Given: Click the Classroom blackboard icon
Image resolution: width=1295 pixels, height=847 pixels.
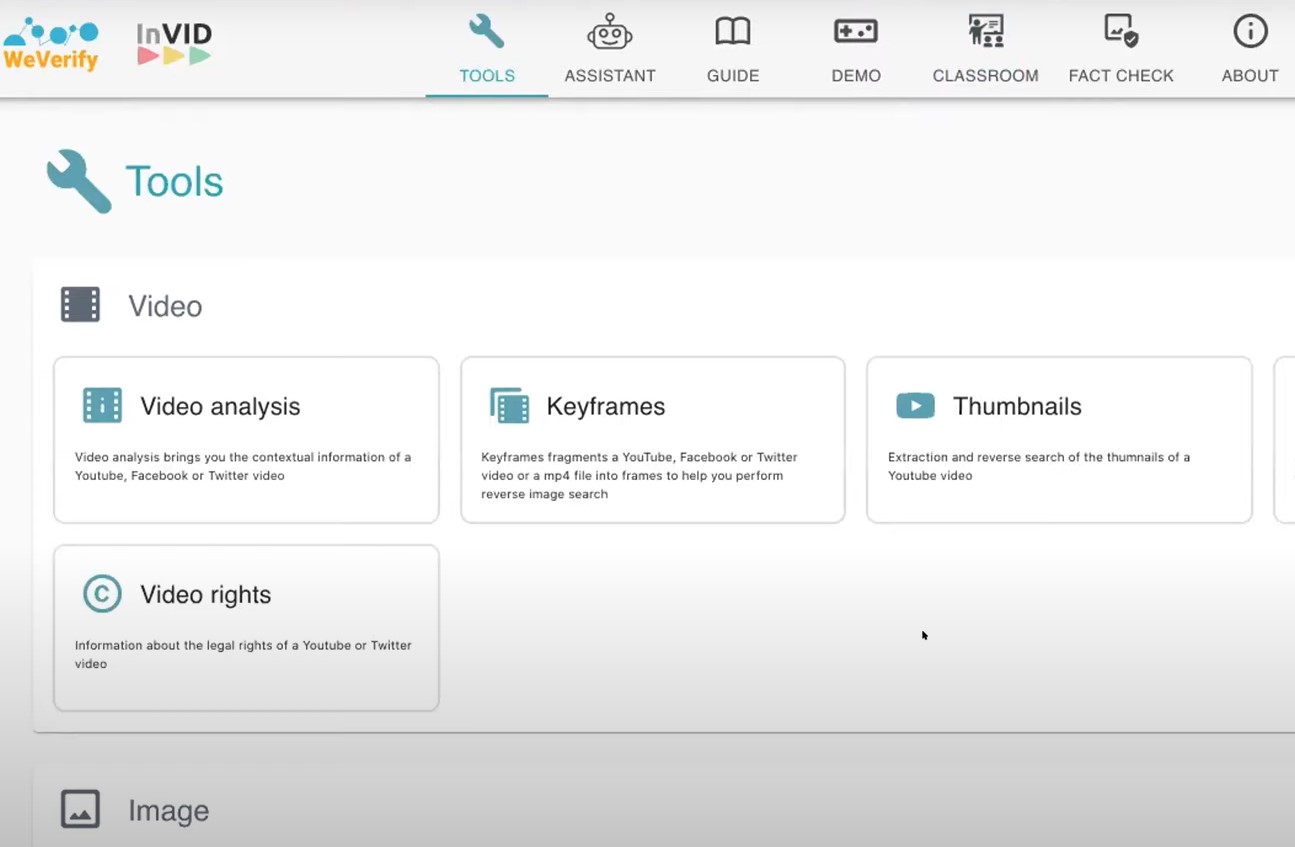Looking at the screenshot, I should pyautogui.click(x=985, y=31).
